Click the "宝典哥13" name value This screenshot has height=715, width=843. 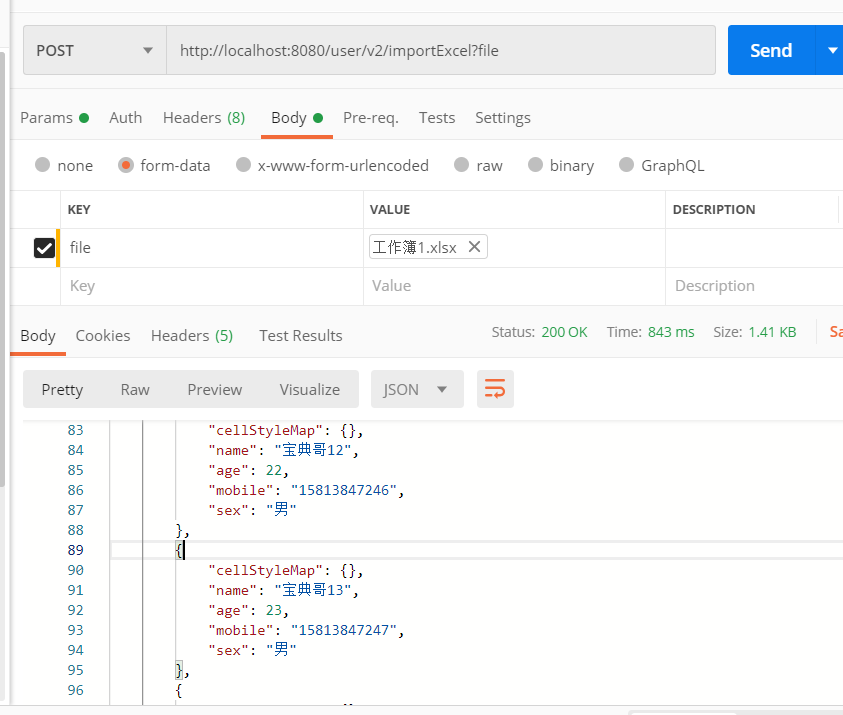coord(313,590)
